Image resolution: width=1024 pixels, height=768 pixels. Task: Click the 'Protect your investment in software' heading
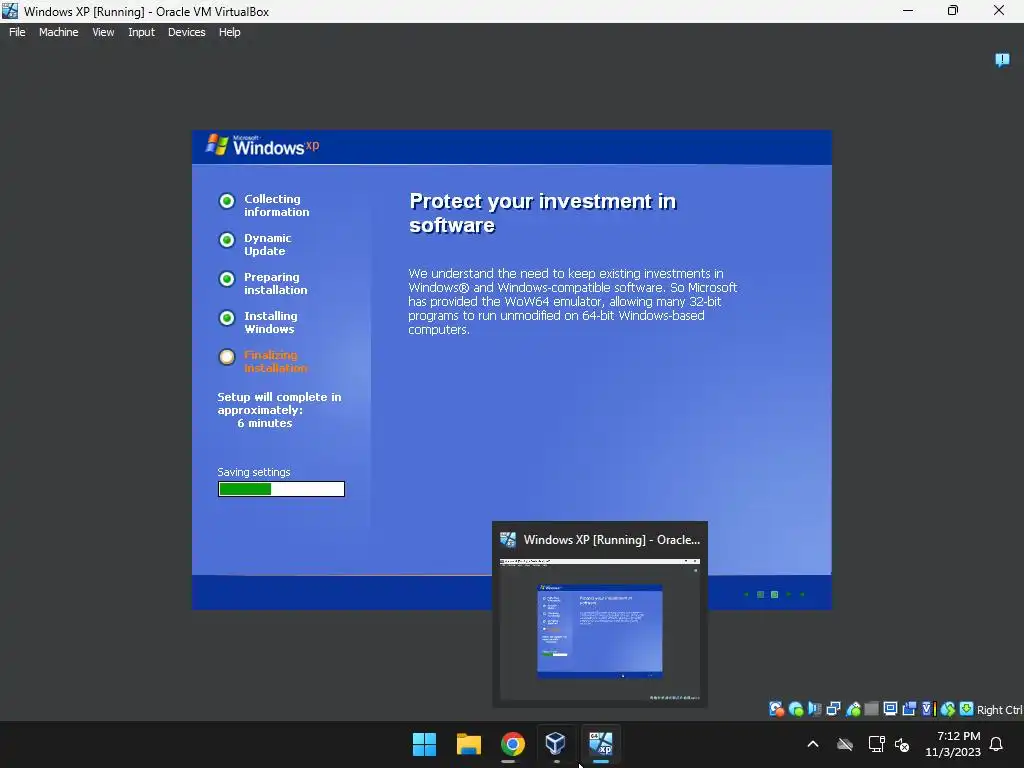tap(542, 213)
